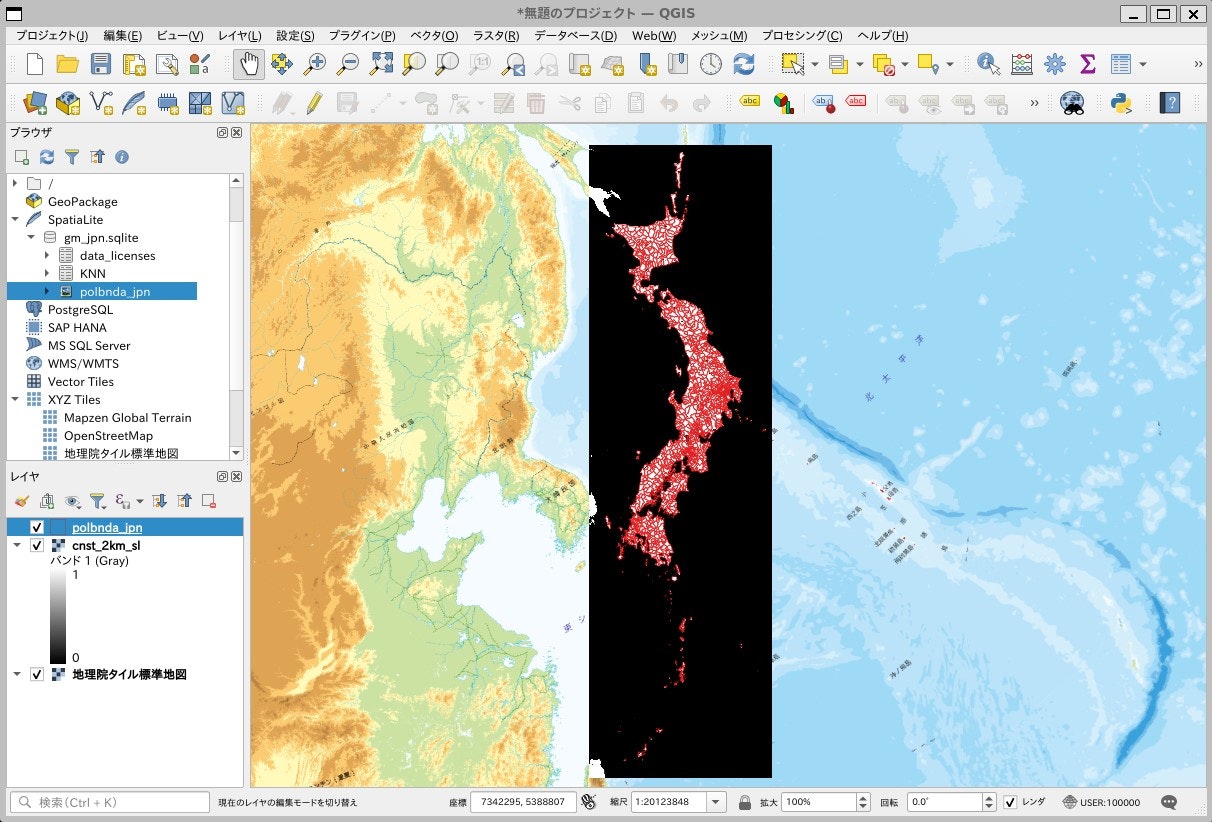The height and width of the screenshot is (822, 1212).
Task: Show the Statistical Summary panel
Action: 1086,62
